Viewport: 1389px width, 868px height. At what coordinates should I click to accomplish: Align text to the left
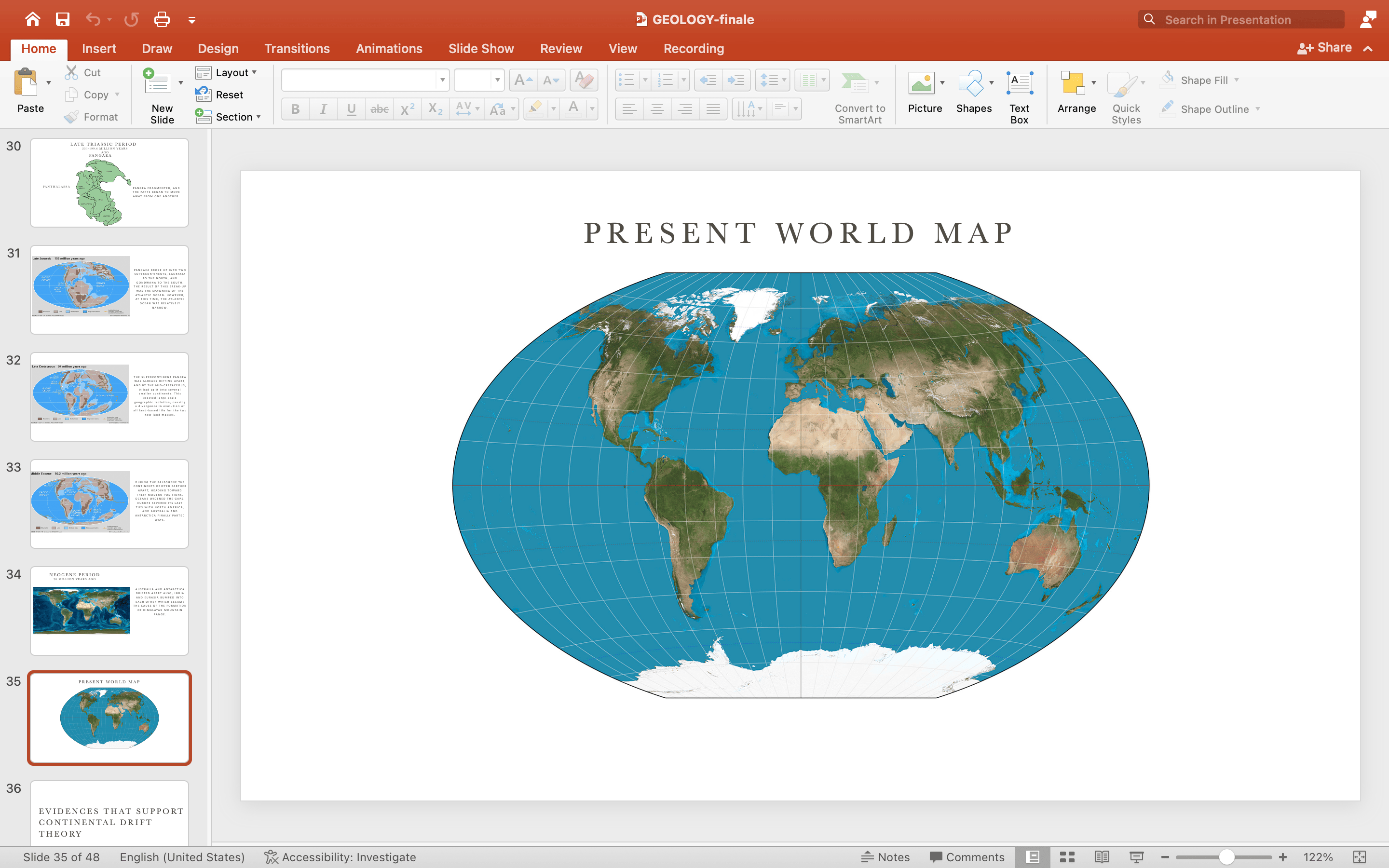click(x=629, y=109)
